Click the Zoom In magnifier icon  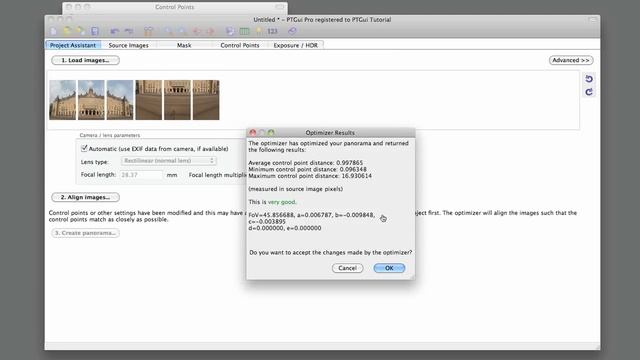click(x=168, y=31)
